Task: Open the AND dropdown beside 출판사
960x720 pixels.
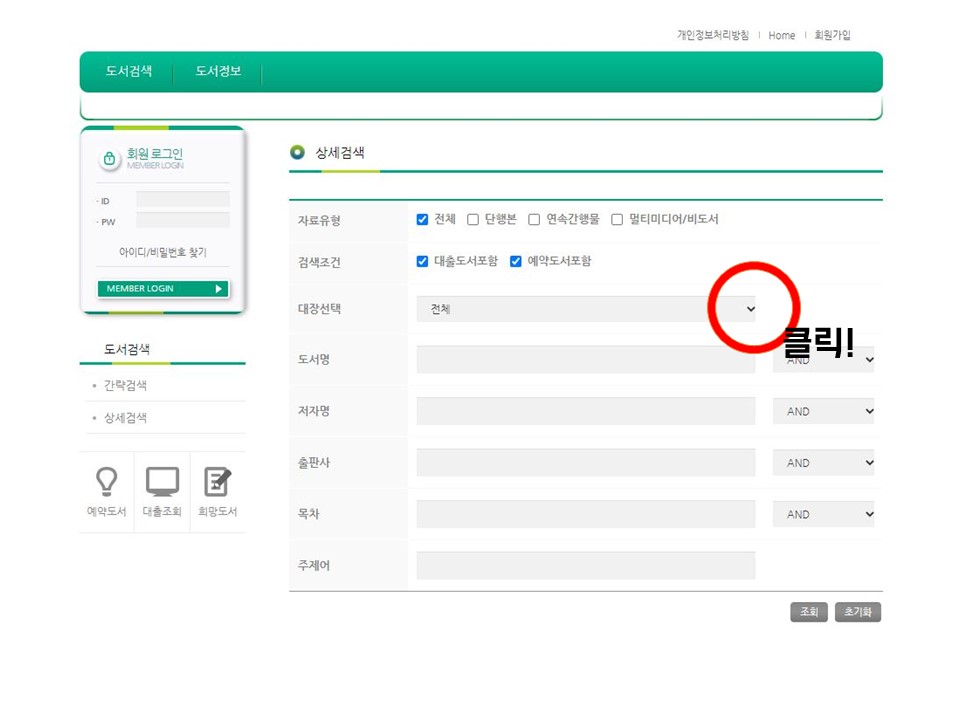Action: point(823,463)
